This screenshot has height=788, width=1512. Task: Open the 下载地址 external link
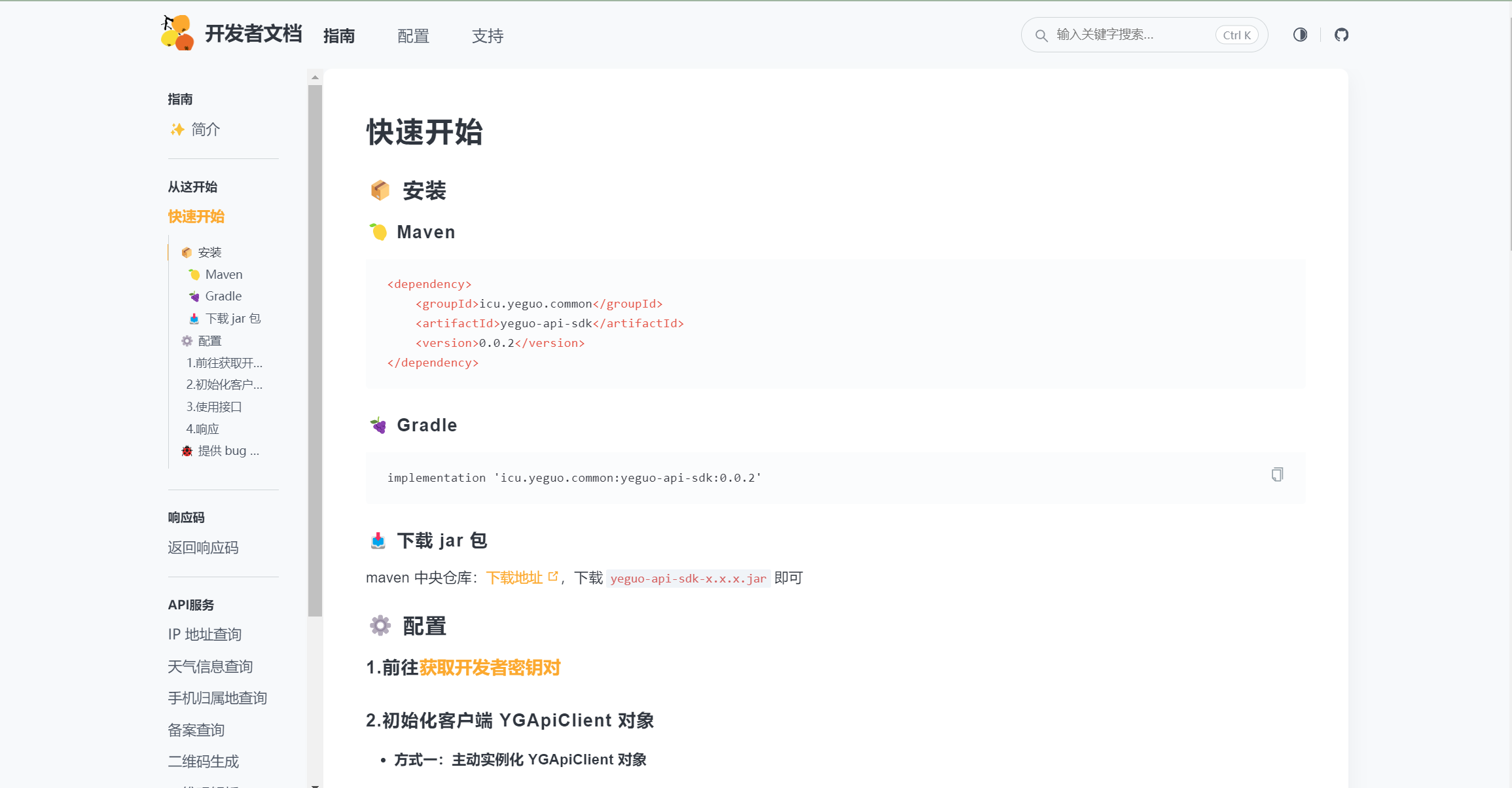pos(514,577)
